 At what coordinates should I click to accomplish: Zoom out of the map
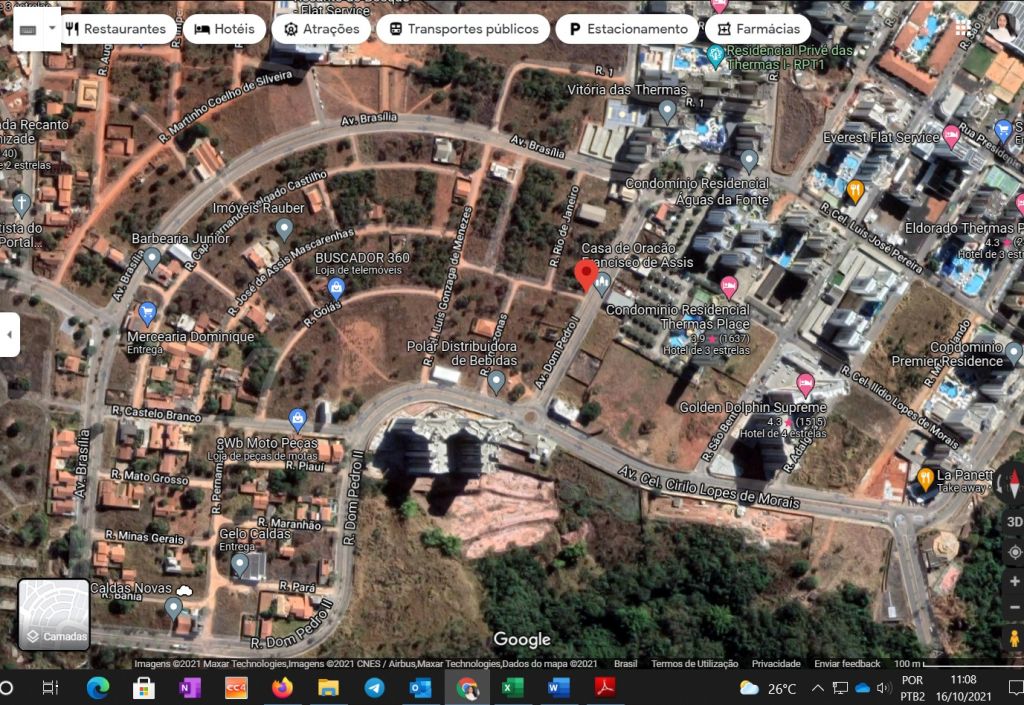(x=1014, y=608)
